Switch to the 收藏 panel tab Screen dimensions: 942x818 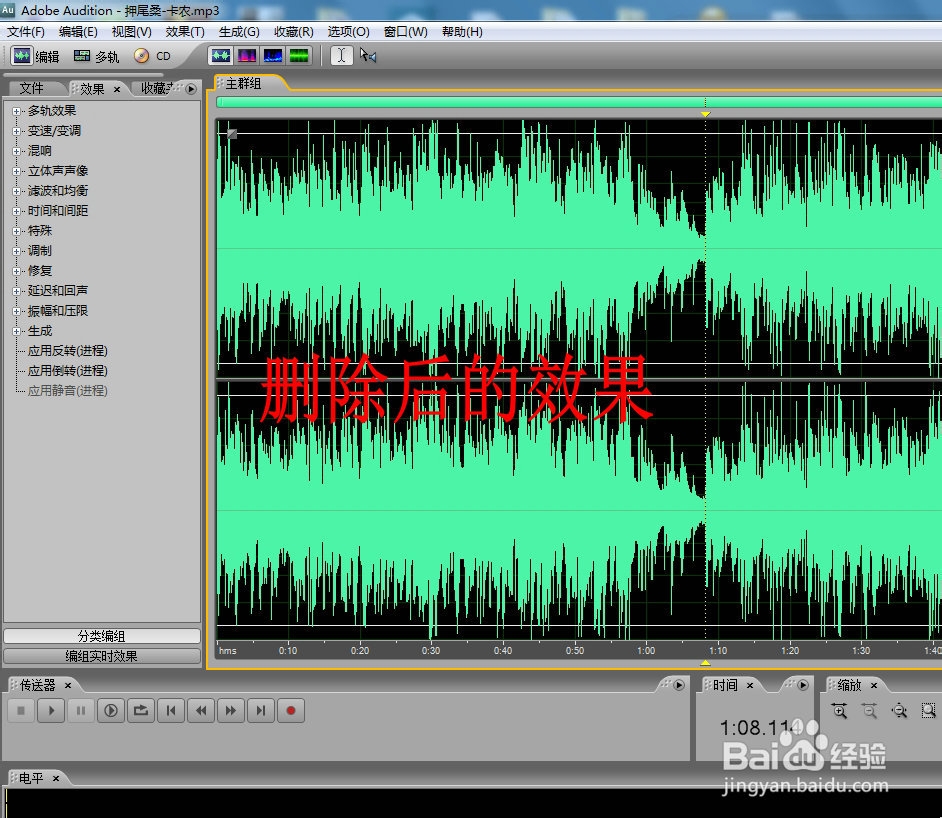156,89
